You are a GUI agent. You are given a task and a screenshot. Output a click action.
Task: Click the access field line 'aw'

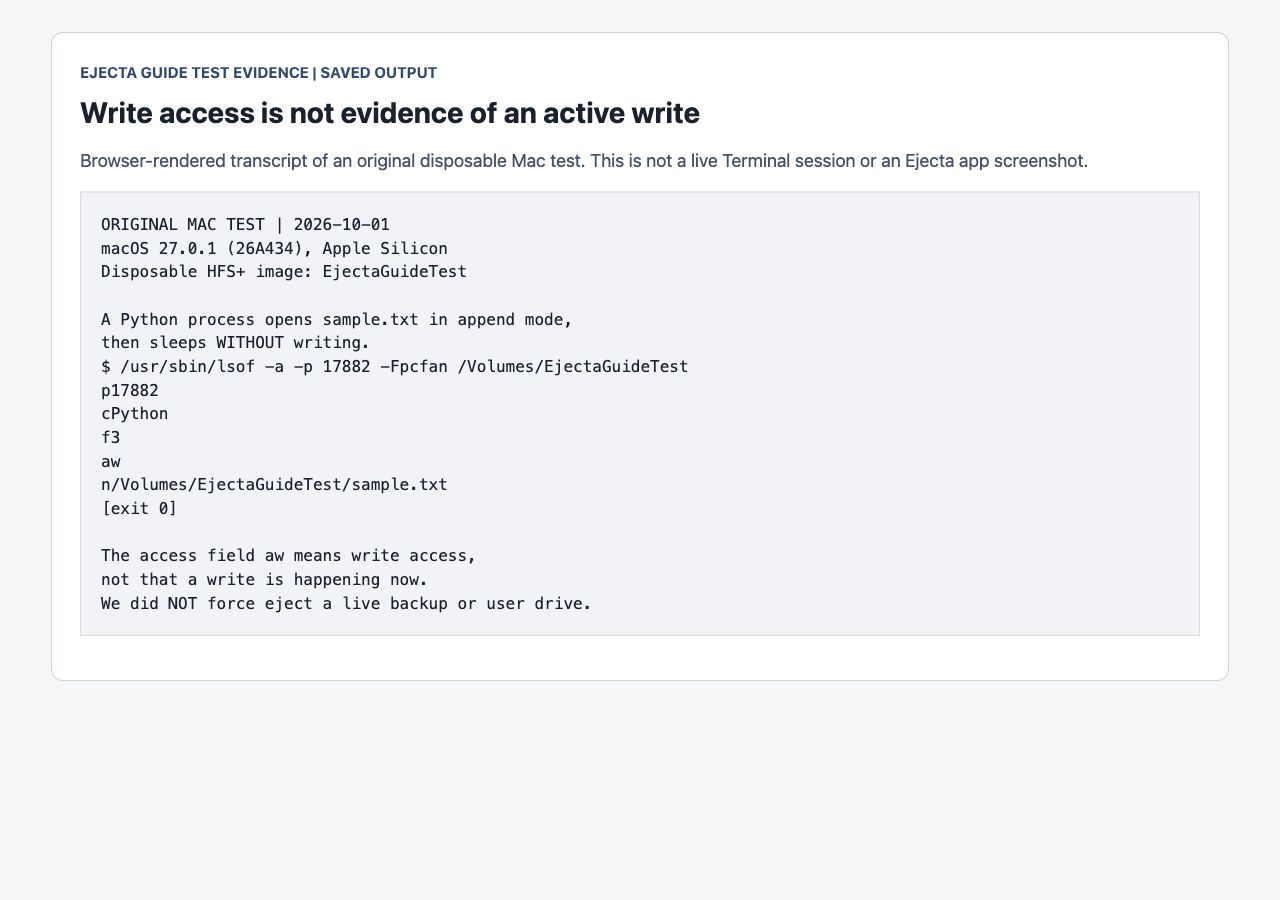pyautogui.click(x=110, y=461)
